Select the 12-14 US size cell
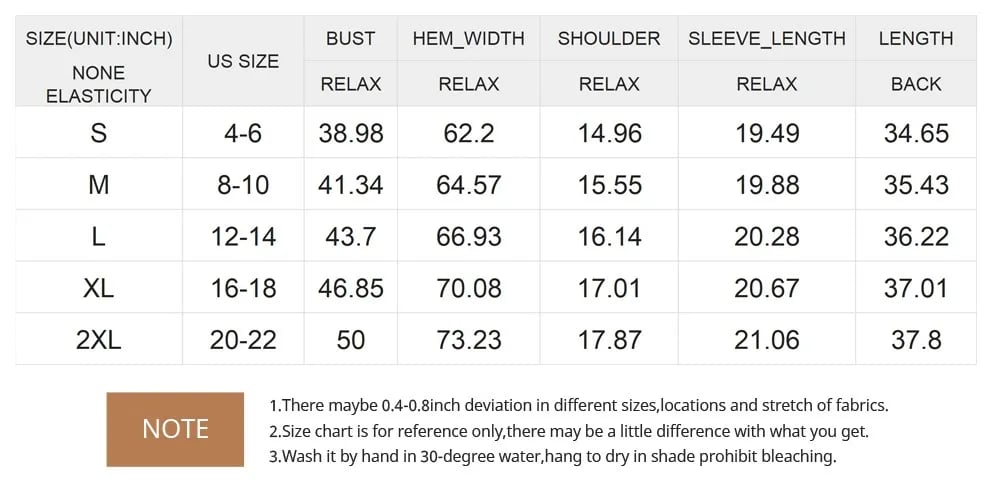The width and height of the screenshot is (997, 480). 243,237
